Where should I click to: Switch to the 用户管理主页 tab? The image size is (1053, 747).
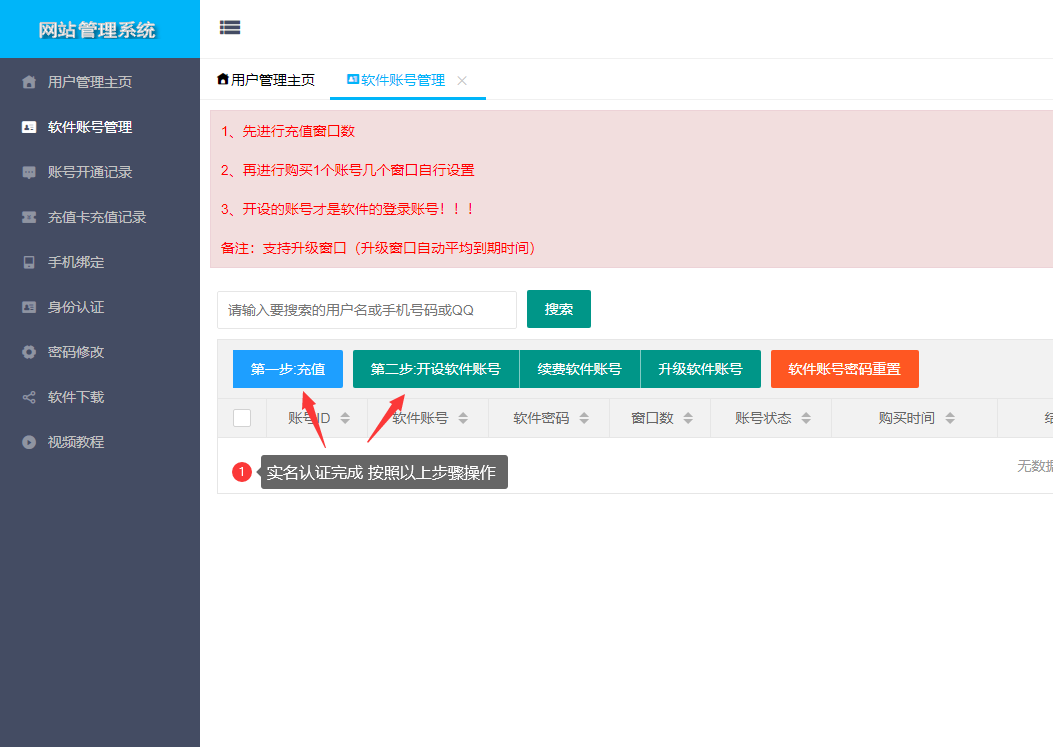point(266,80)
